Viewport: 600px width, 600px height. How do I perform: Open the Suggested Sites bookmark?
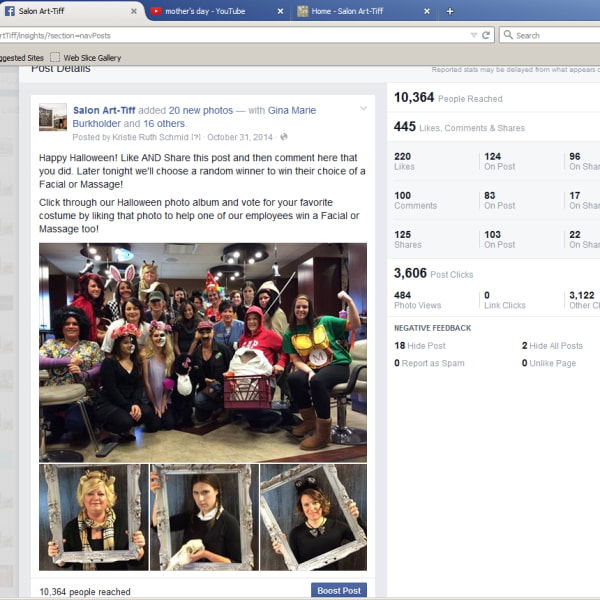(21, 58)
